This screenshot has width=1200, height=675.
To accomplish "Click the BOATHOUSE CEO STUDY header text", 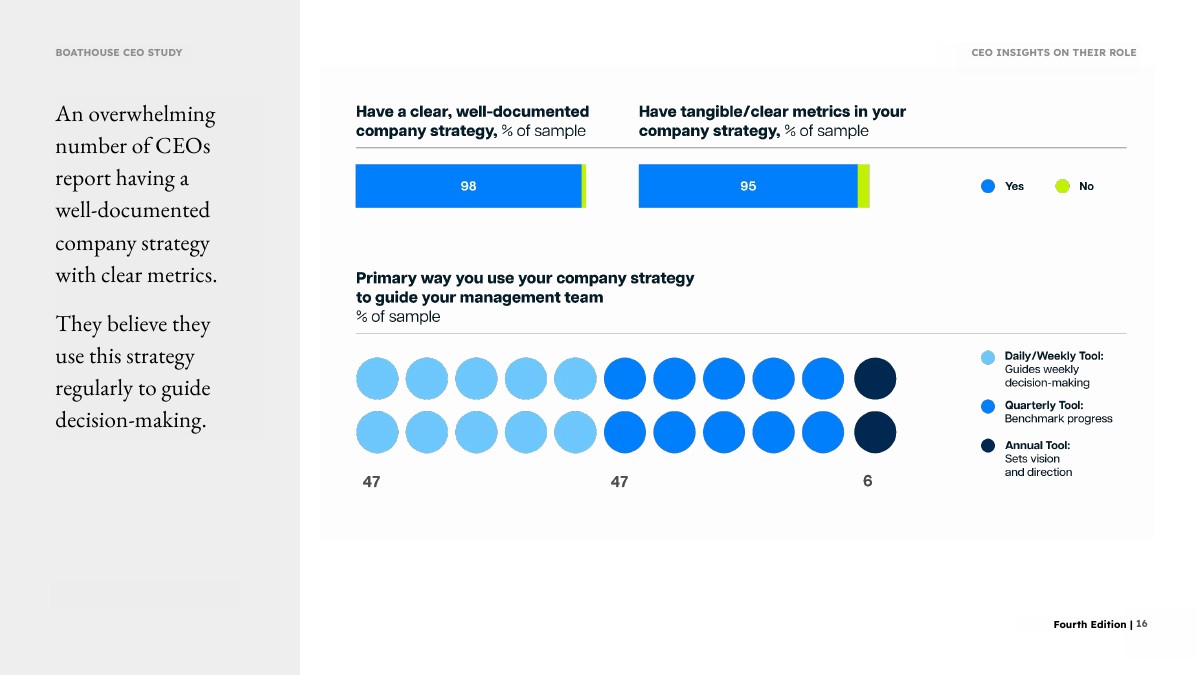I will (x=119, y=52).
